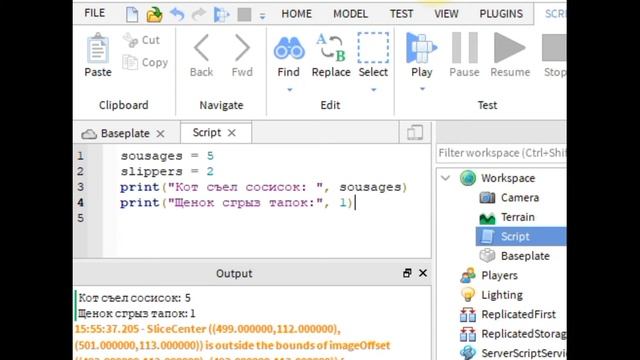Expand the Find dropdown arrow

289,89
